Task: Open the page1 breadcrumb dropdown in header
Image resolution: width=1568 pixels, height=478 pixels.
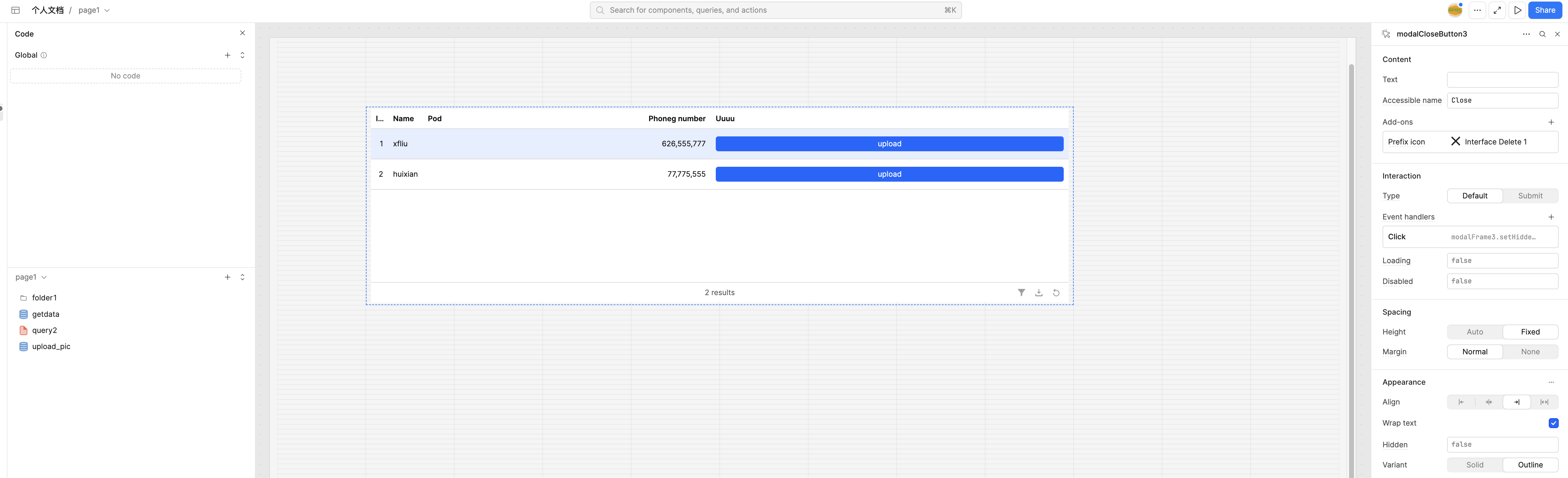Action: pyautogui.click(x=94, y=10)
